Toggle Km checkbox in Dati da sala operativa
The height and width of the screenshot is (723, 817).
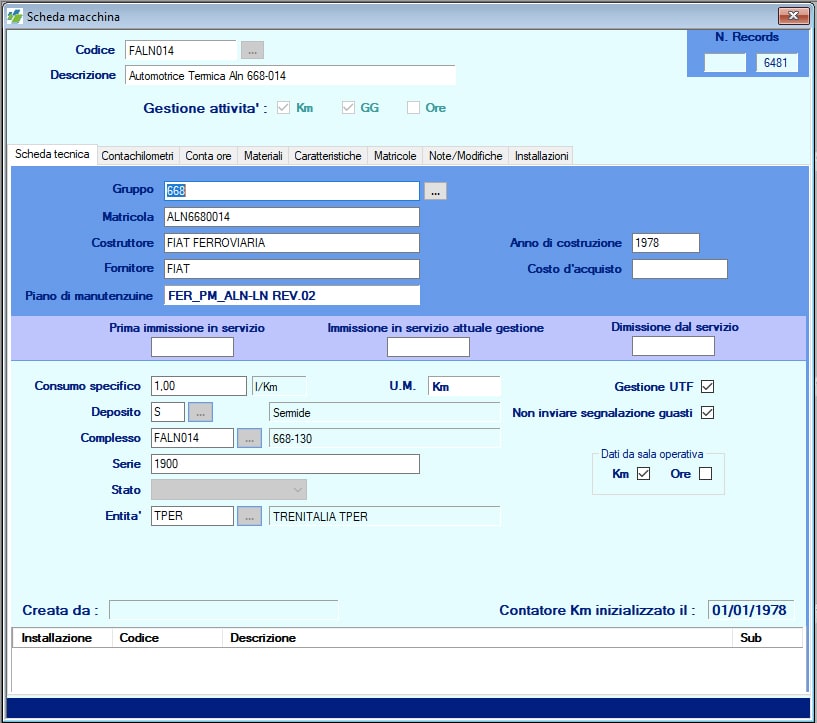[643, 473]
